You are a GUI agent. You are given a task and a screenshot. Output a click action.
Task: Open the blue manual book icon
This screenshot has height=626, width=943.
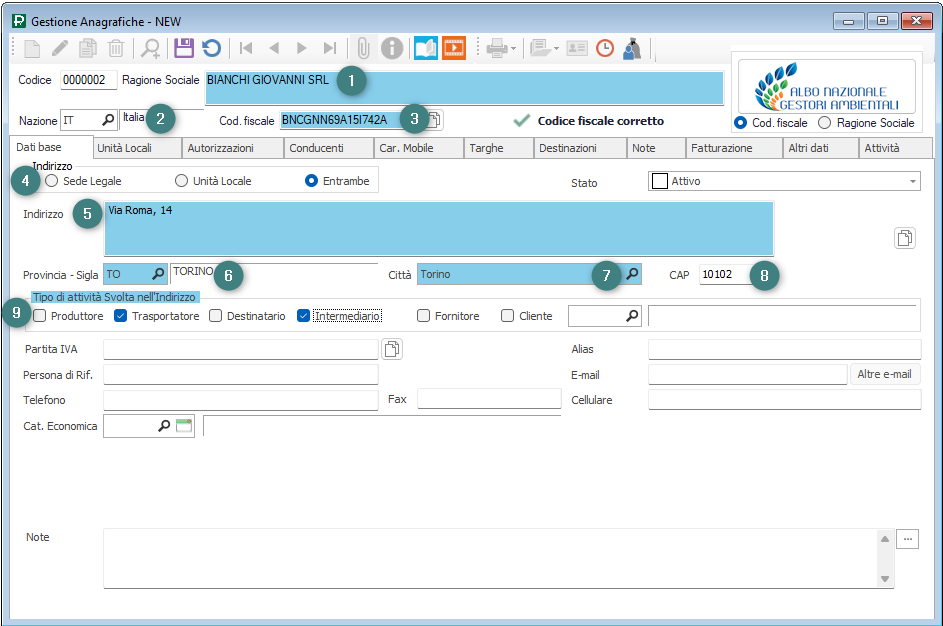(x=426, y=48)
